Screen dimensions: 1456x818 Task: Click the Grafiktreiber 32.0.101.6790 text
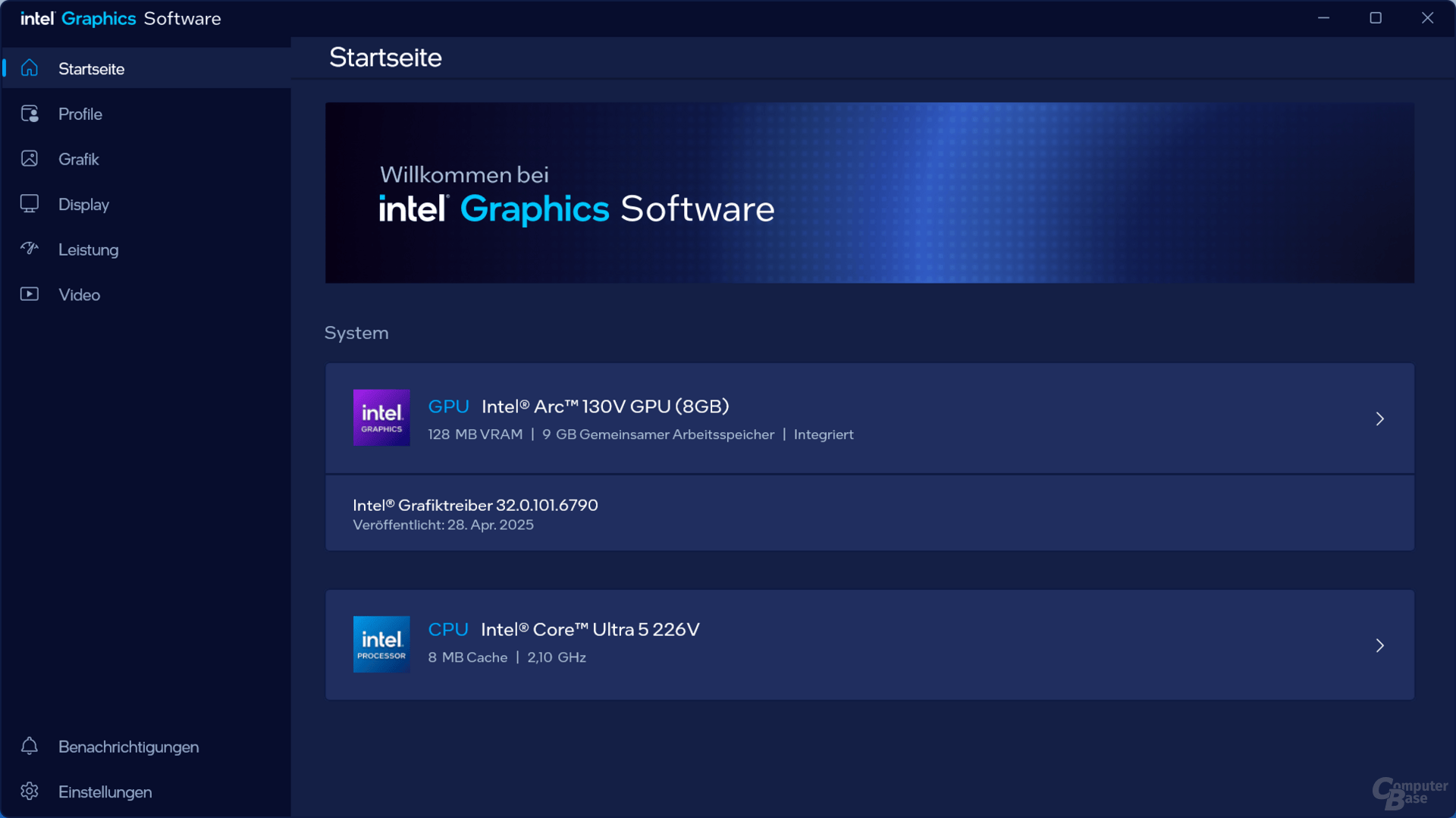click(475, 505)
